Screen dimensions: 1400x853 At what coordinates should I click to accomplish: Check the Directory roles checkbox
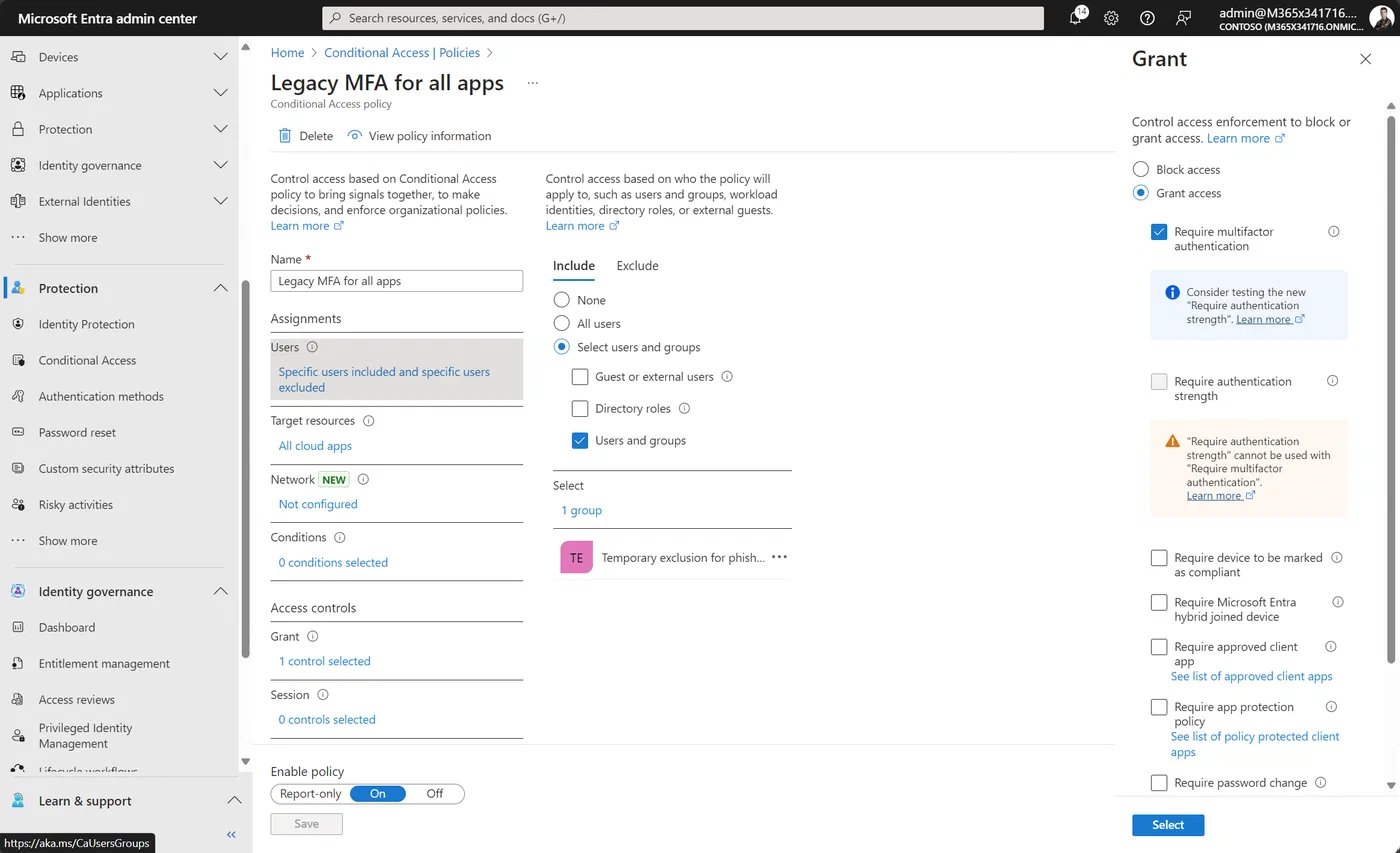(x=580, y=409)
